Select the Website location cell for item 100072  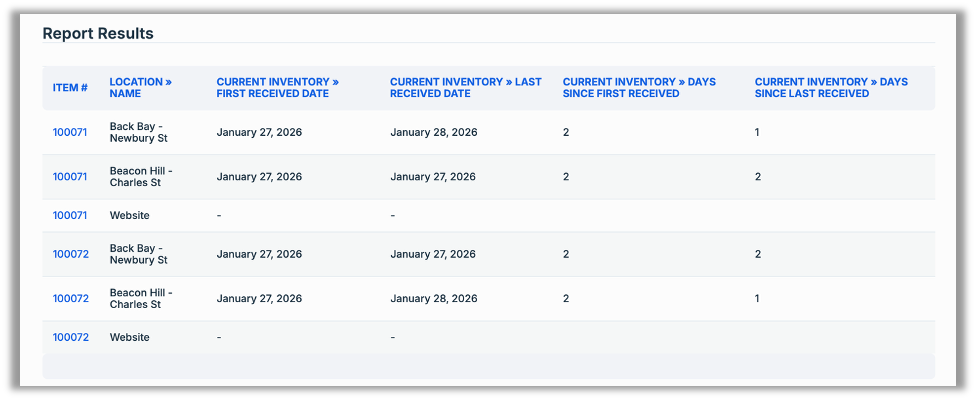pyautogui.click(x=129, y=337)
